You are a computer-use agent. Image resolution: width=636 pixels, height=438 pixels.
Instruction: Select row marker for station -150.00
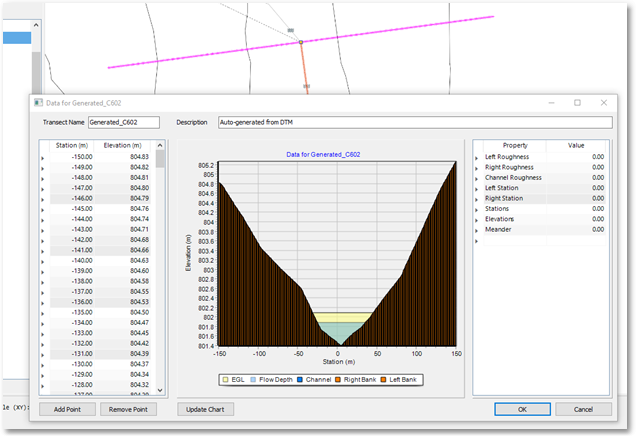point(43,158)
